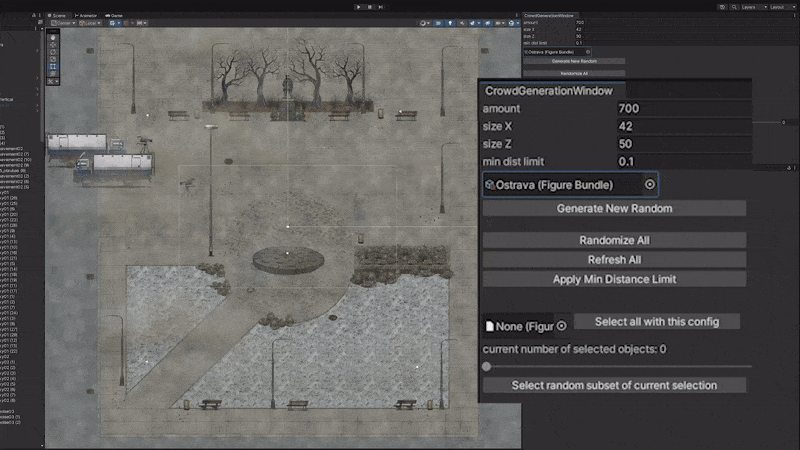This screenshot has width=800, height=450.
Task: Start Play mode with the play button
Action: tap(359, 7)
